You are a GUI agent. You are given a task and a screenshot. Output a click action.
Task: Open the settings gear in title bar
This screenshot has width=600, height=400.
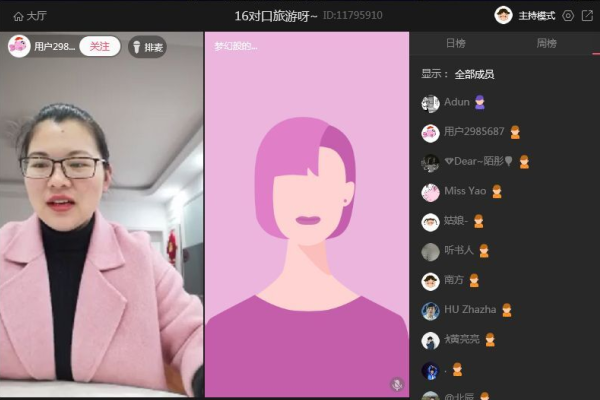[568, 15]
